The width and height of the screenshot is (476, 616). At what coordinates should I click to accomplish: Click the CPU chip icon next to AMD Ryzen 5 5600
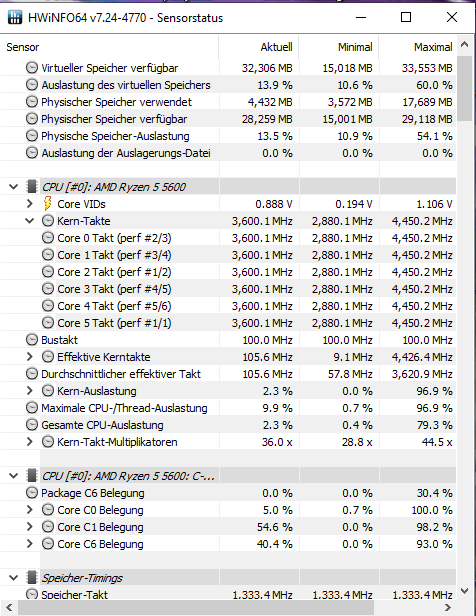click(32, 187)
